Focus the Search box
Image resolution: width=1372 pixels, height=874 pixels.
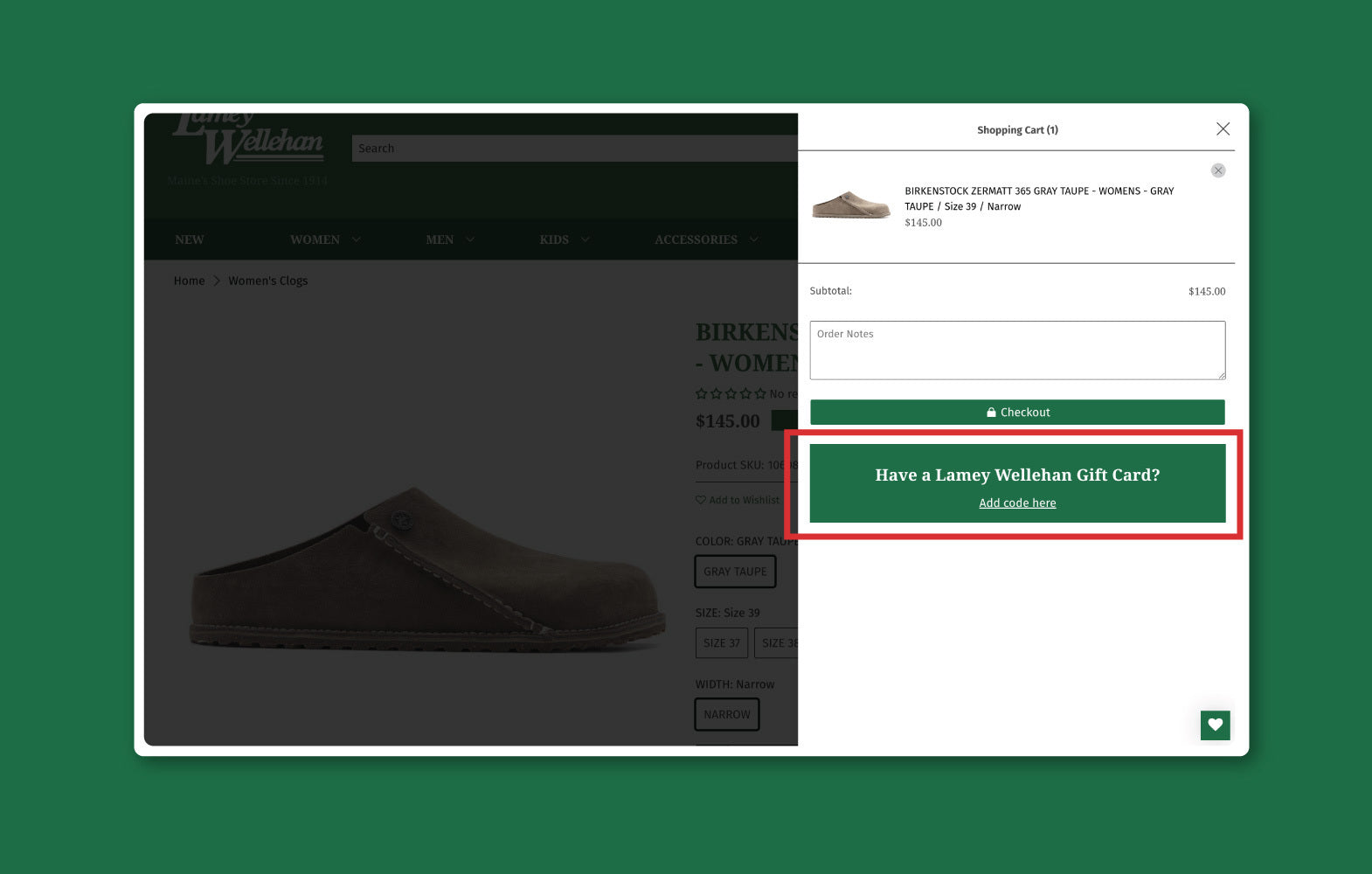click(x=572, y=149)
